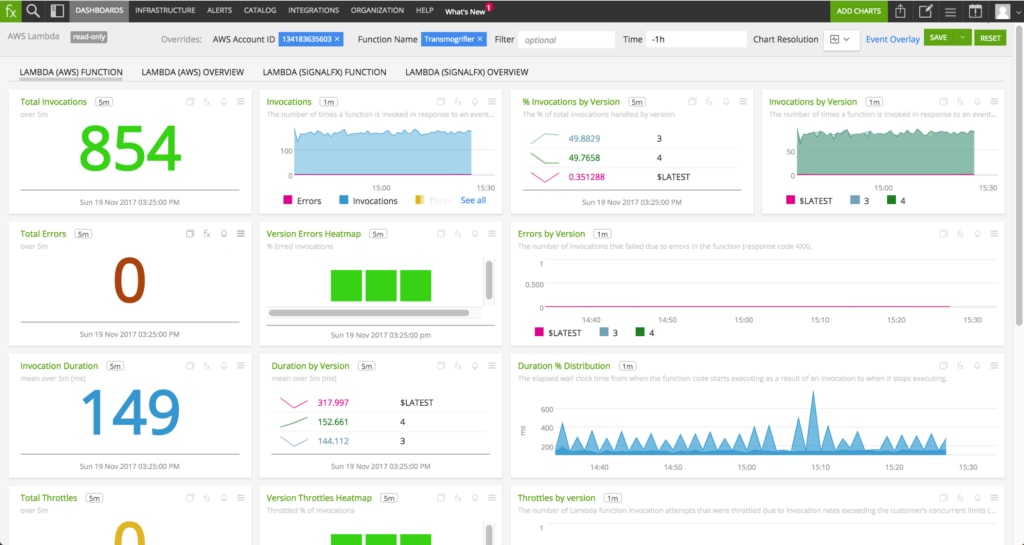Switch to LAMBDA (AWS) OVERVIEW tab

click(x=193, y=72)
